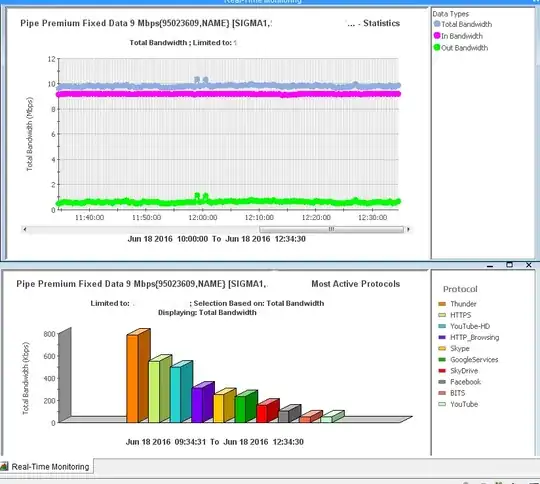The image size is (540, 484).
Task: Click the 'Jun 18 2016 09:34:31' range text
Action: pos(166,442)
